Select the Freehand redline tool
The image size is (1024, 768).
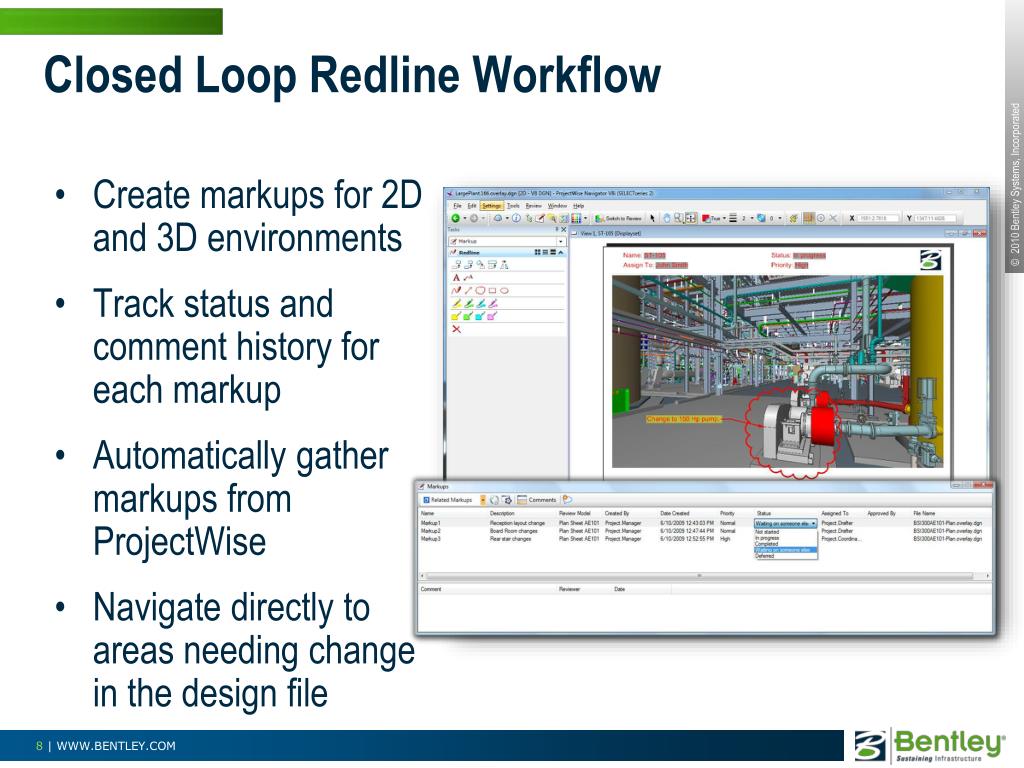point(456,291)
